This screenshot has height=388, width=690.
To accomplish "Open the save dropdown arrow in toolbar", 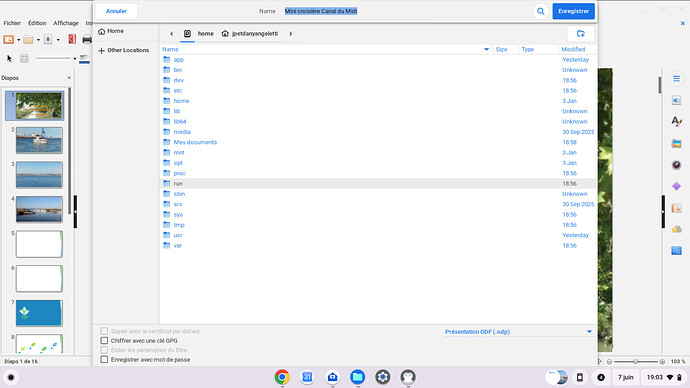I will [x=58, y=40].
